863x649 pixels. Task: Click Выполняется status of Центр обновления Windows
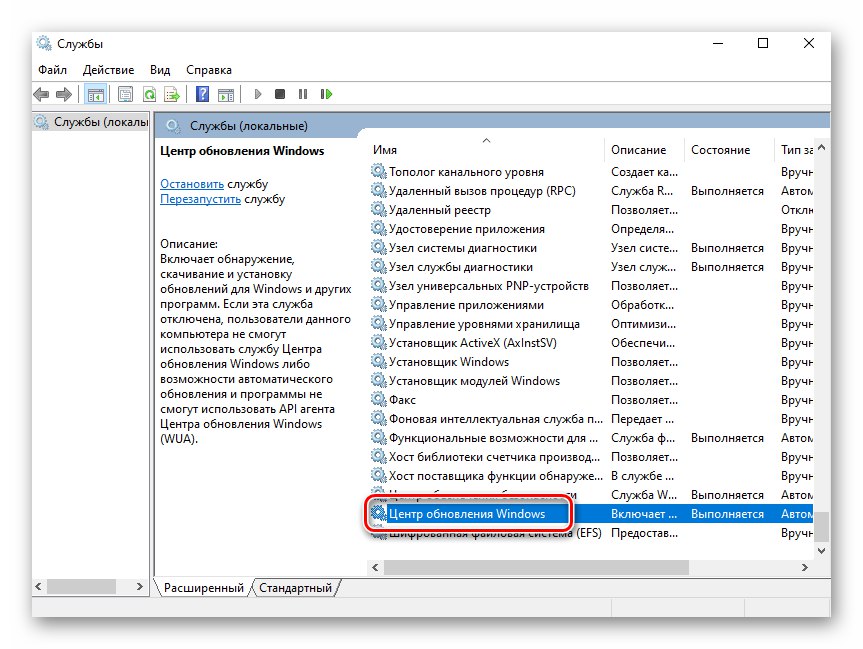click(x=727, y=514)
